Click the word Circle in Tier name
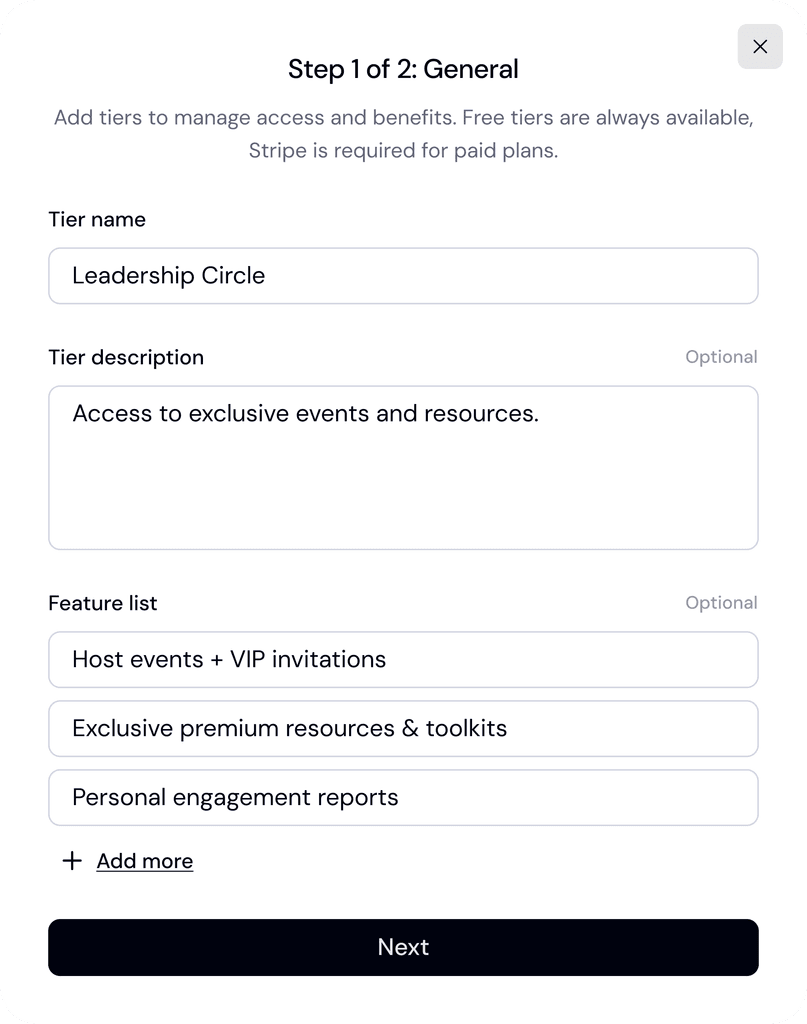 pos(233,276)
